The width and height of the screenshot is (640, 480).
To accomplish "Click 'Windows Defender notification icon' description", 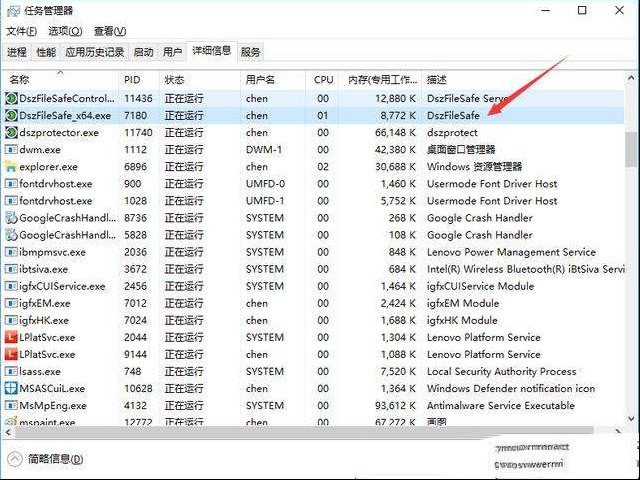I will tap(511, 389).
